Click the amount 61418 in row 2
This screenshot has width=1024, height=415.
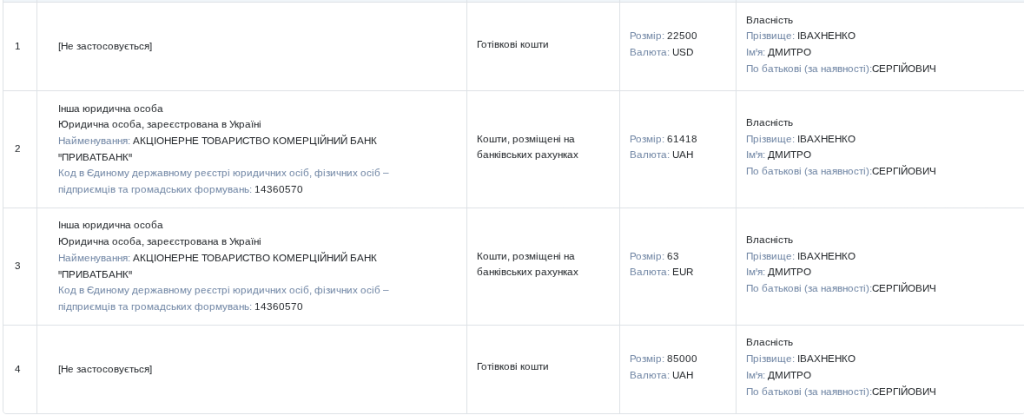[682, 139]
